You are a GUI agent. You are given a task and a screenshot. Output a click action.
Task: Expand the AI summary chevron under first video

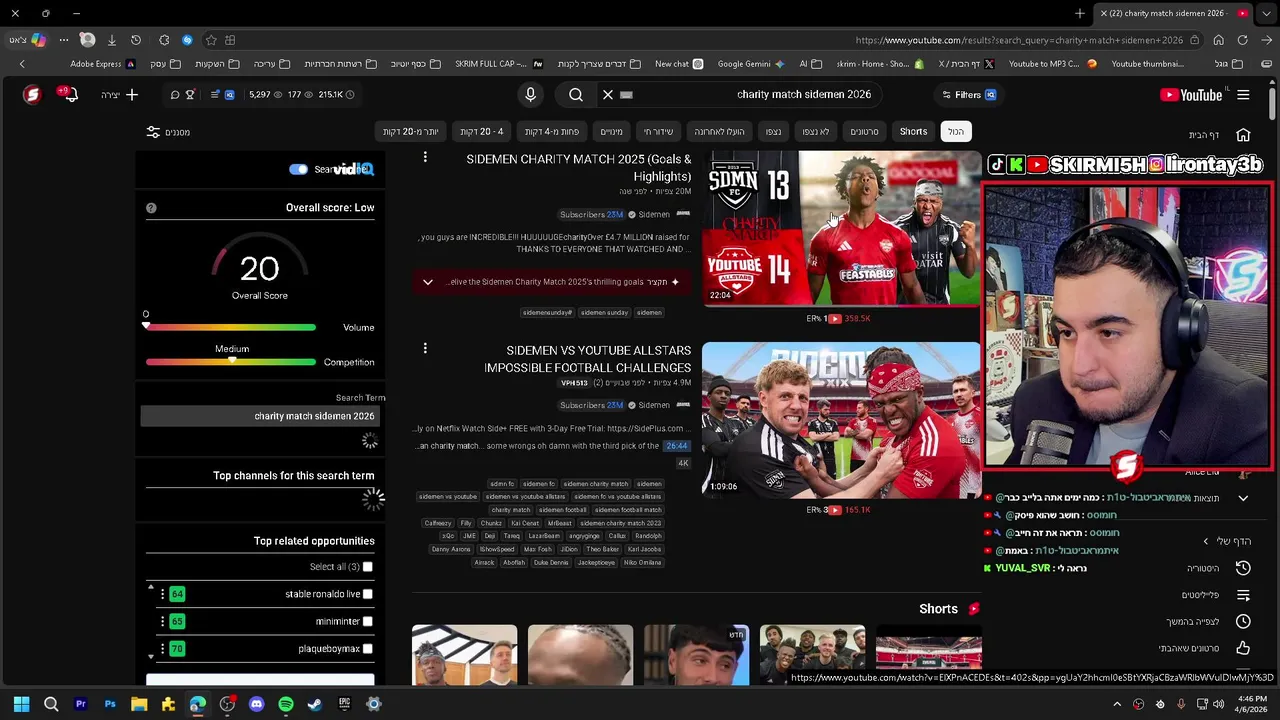[428, 282]
